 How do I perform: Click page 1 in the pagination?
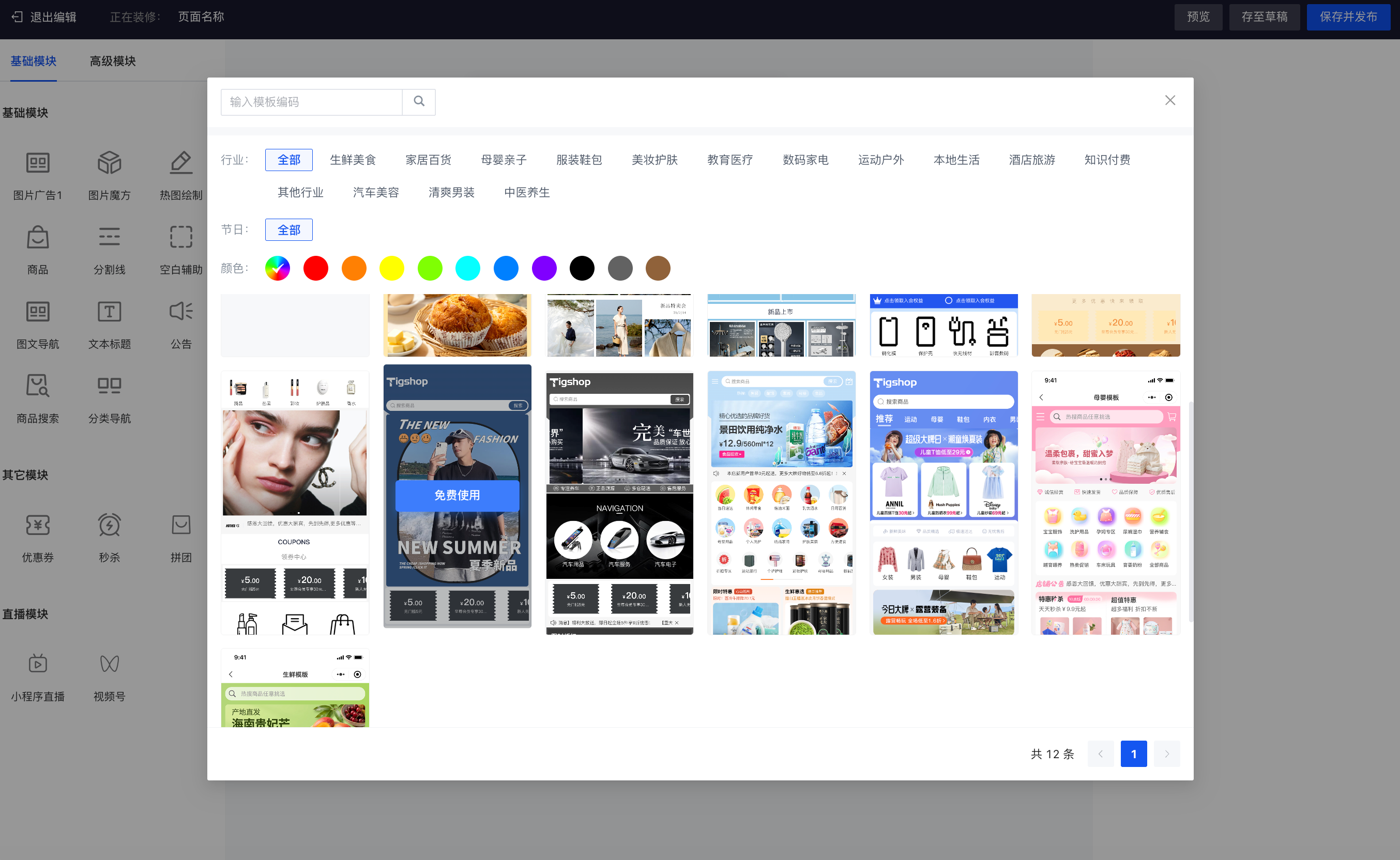click(1134, 754)
